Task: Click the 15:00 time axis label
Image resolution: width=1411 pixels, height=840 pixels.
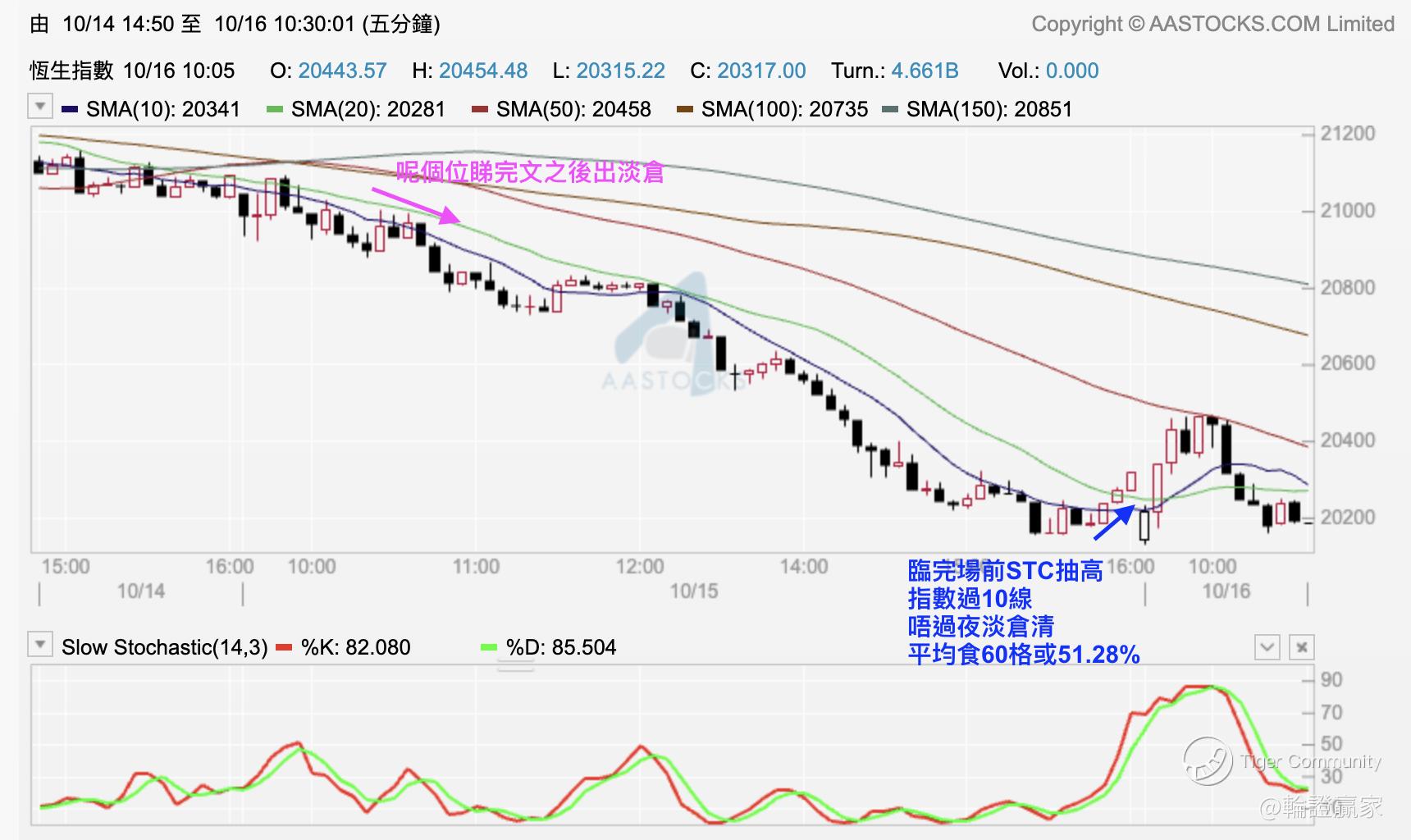Action: (66, 567)
